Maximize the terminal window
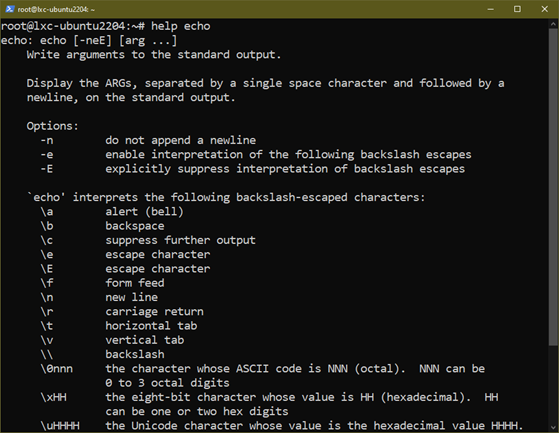This screenshot has height=433, width=559. [x=517, y=9]
